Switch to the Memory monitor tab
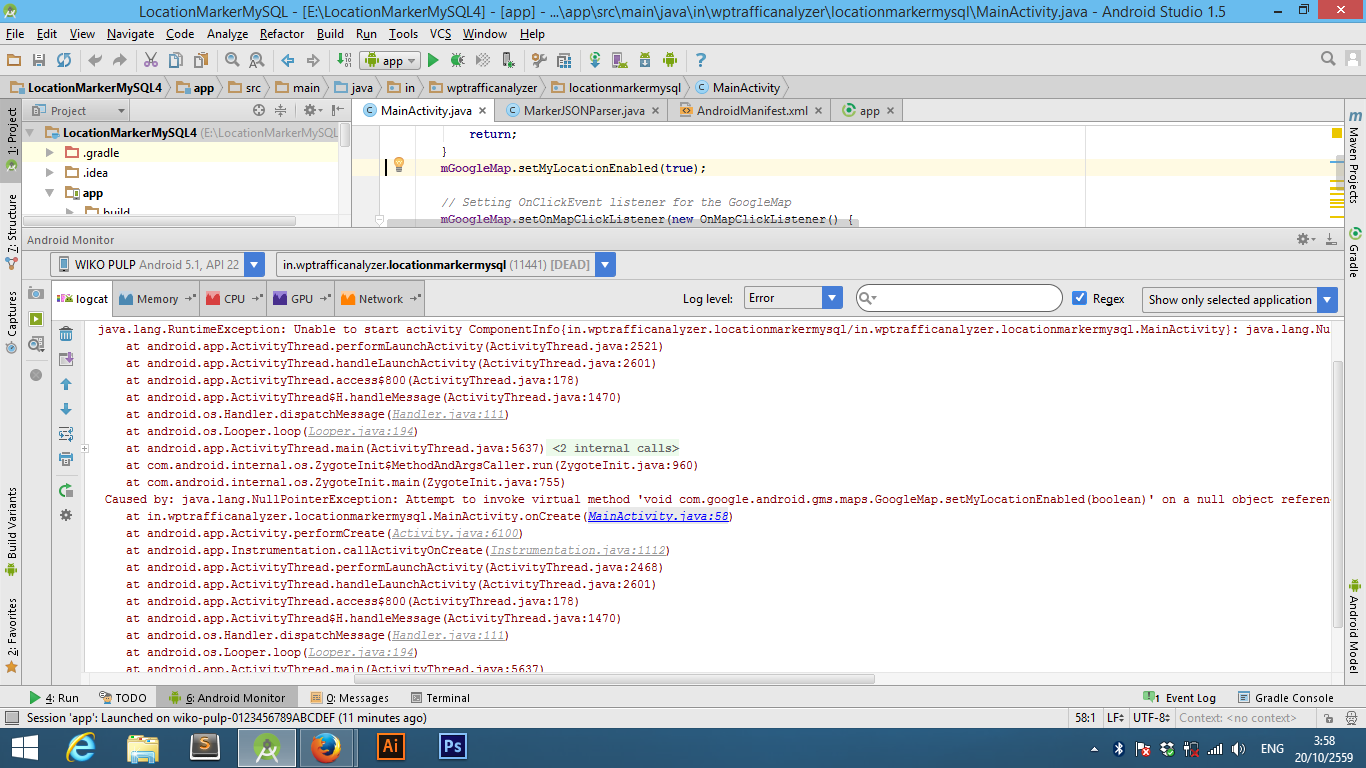This screenshot has height=768, width=1366. 157,299
